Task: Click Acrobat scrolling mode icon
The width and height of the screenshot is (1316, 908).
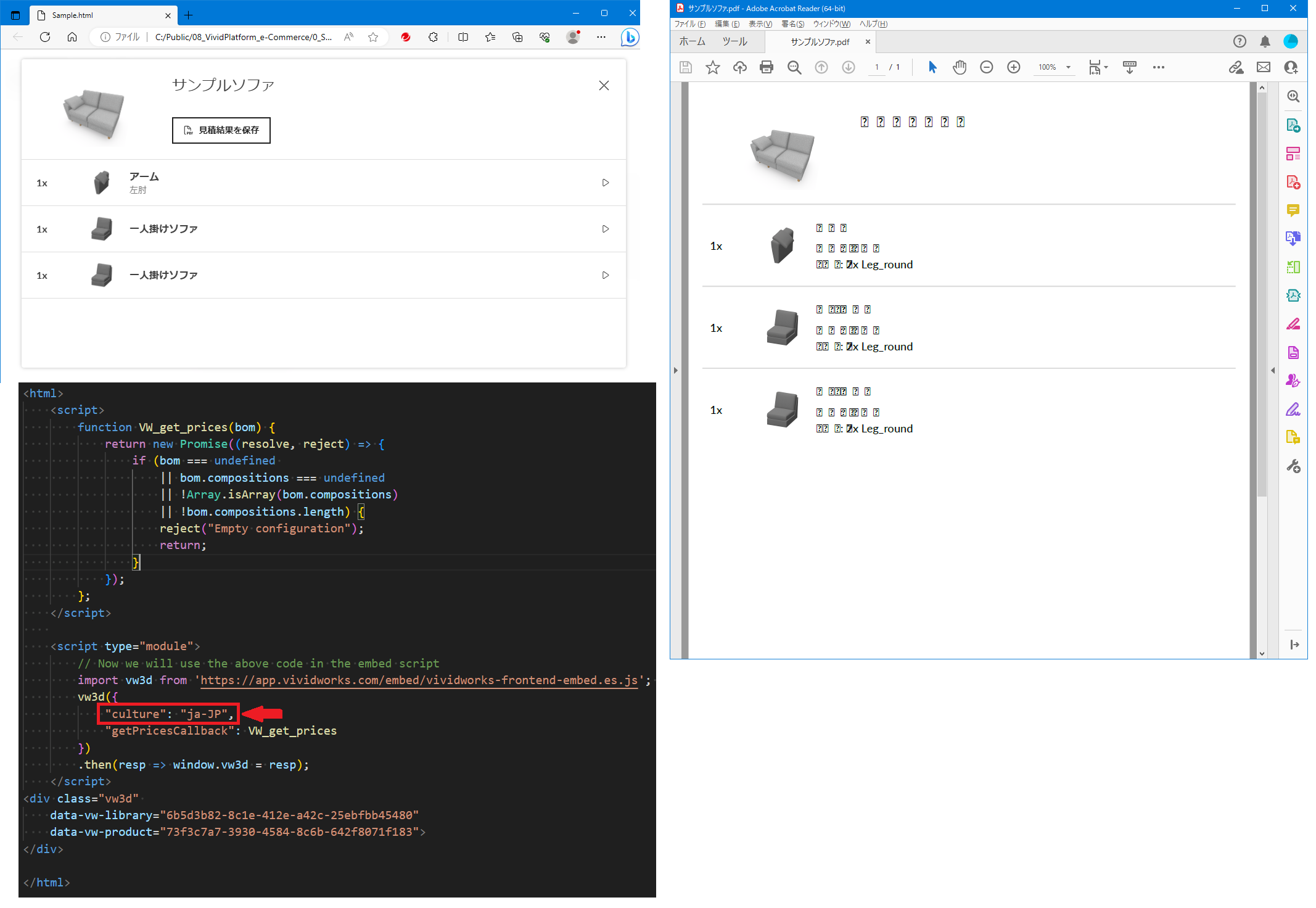Action: pyautogui.click(x=1130, y=67)
